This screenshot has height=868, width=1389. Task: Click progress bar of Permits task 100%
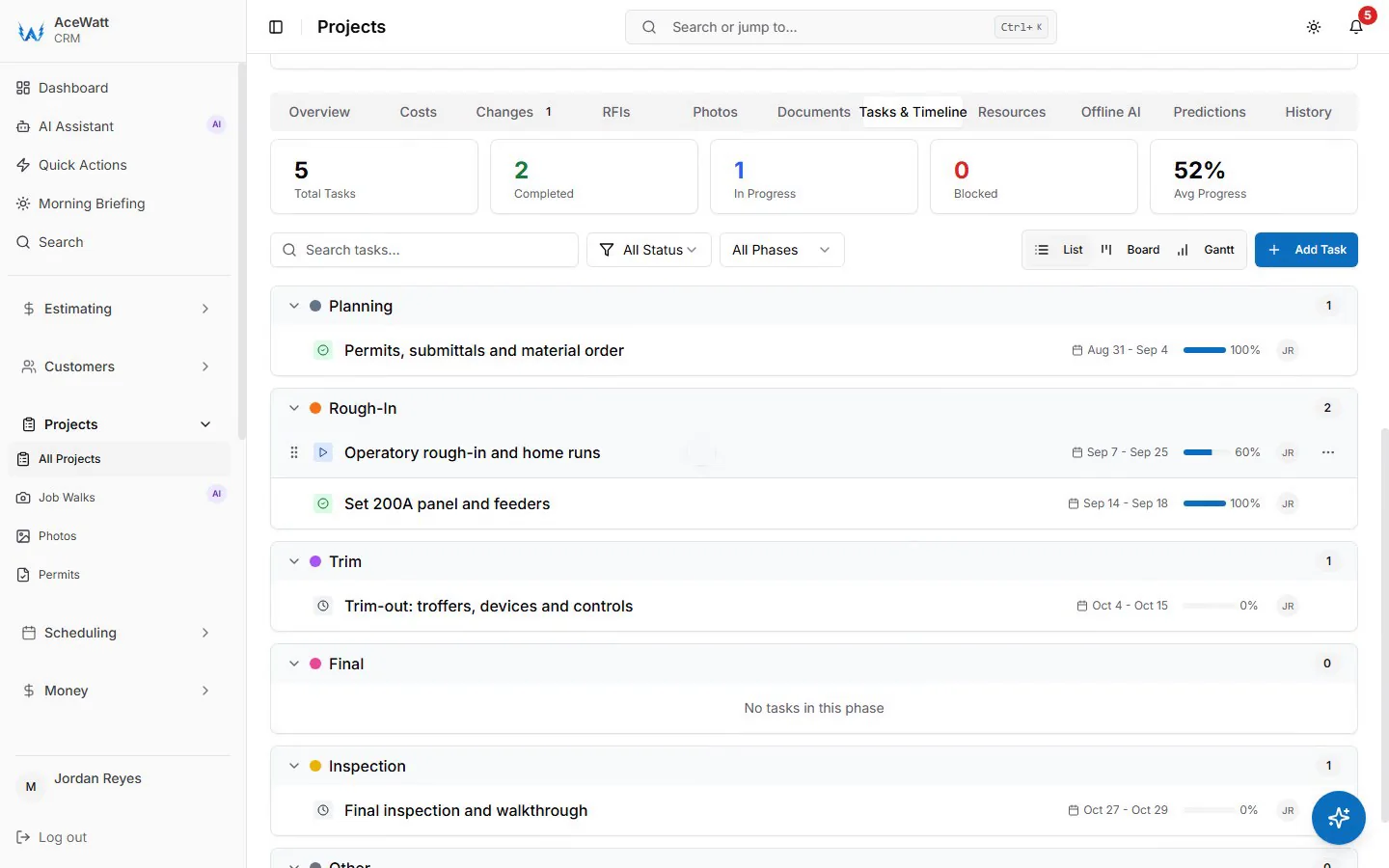[1205, 350]
